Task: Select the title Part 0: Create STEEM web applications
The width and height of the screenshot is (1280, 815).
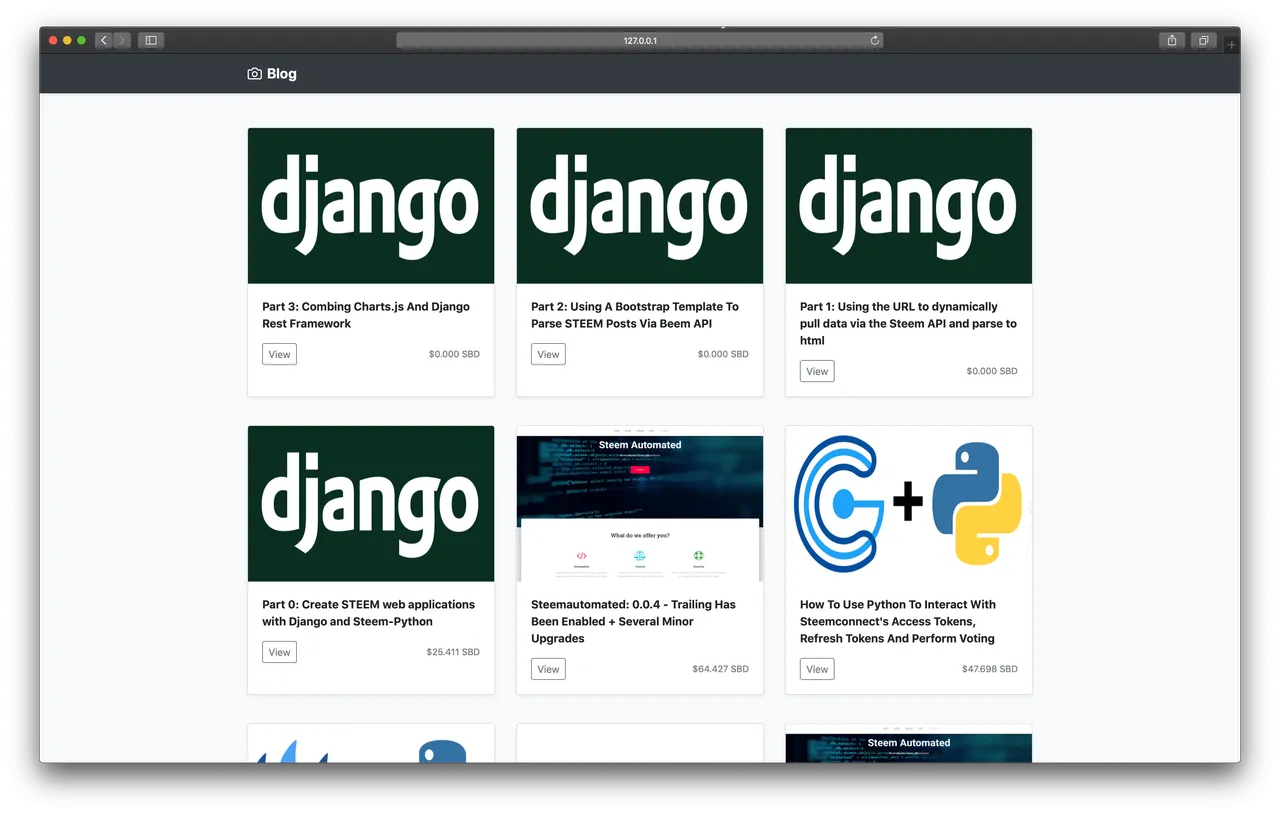Action: (x=368, y=613)
